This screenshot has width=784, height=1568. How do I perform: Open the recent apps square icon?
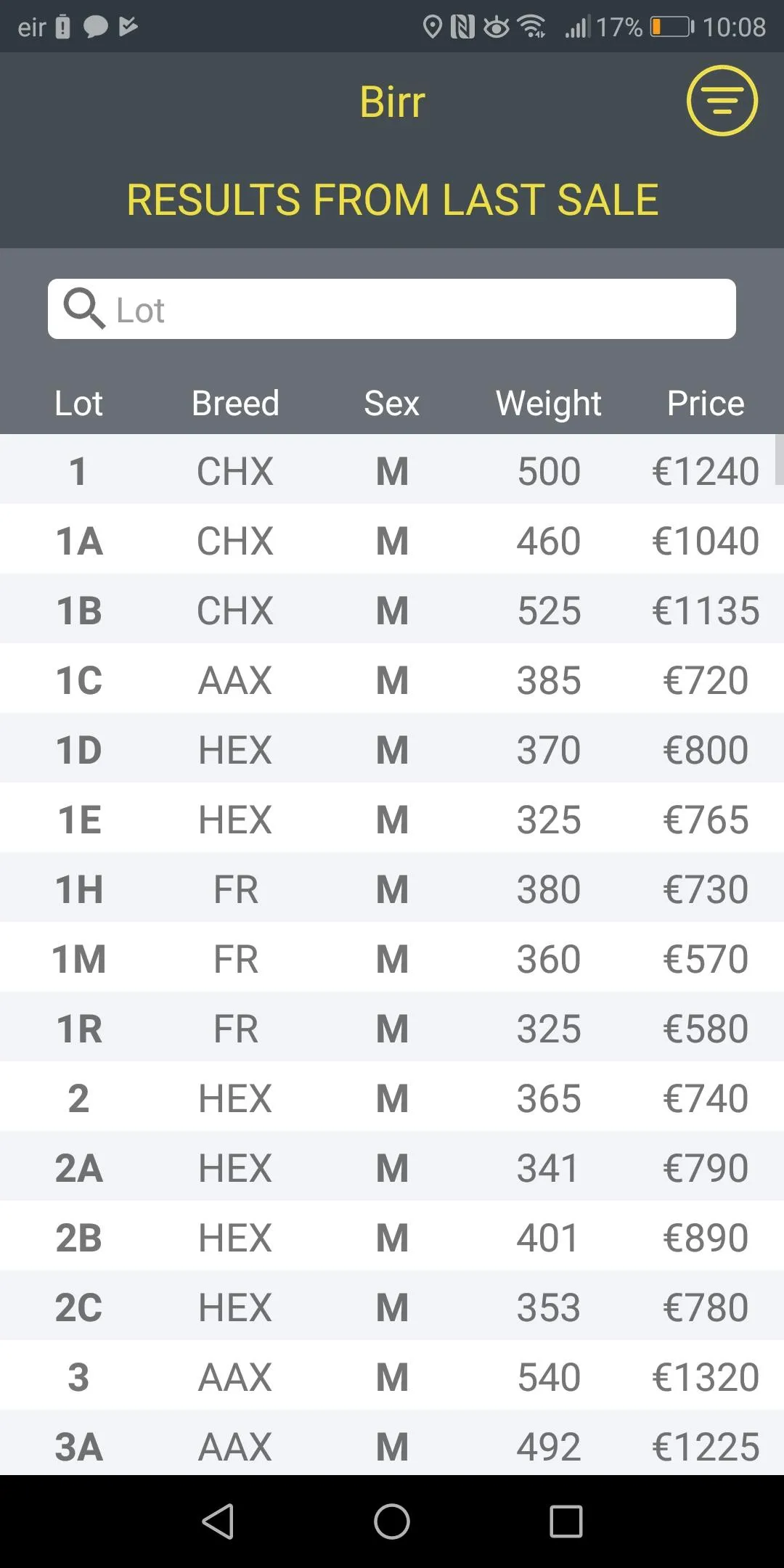tap(566, 1521)
